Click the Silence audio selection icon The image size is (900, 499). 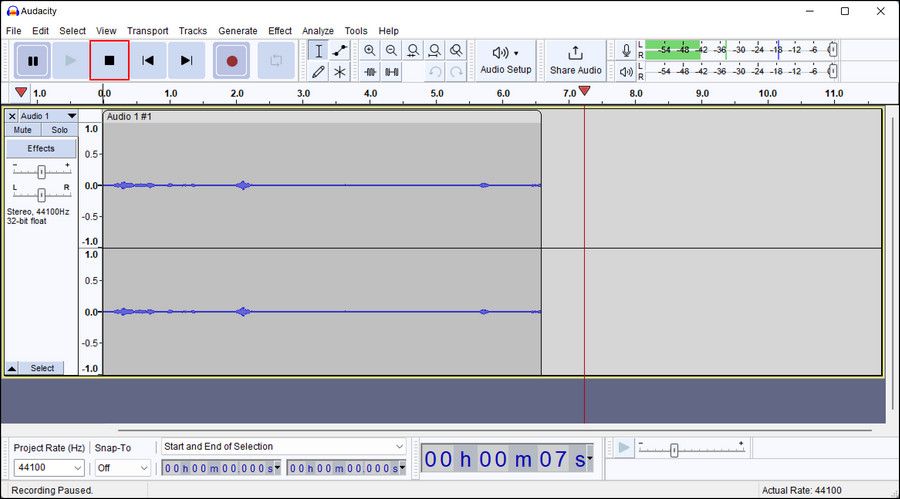click(391, 72)
